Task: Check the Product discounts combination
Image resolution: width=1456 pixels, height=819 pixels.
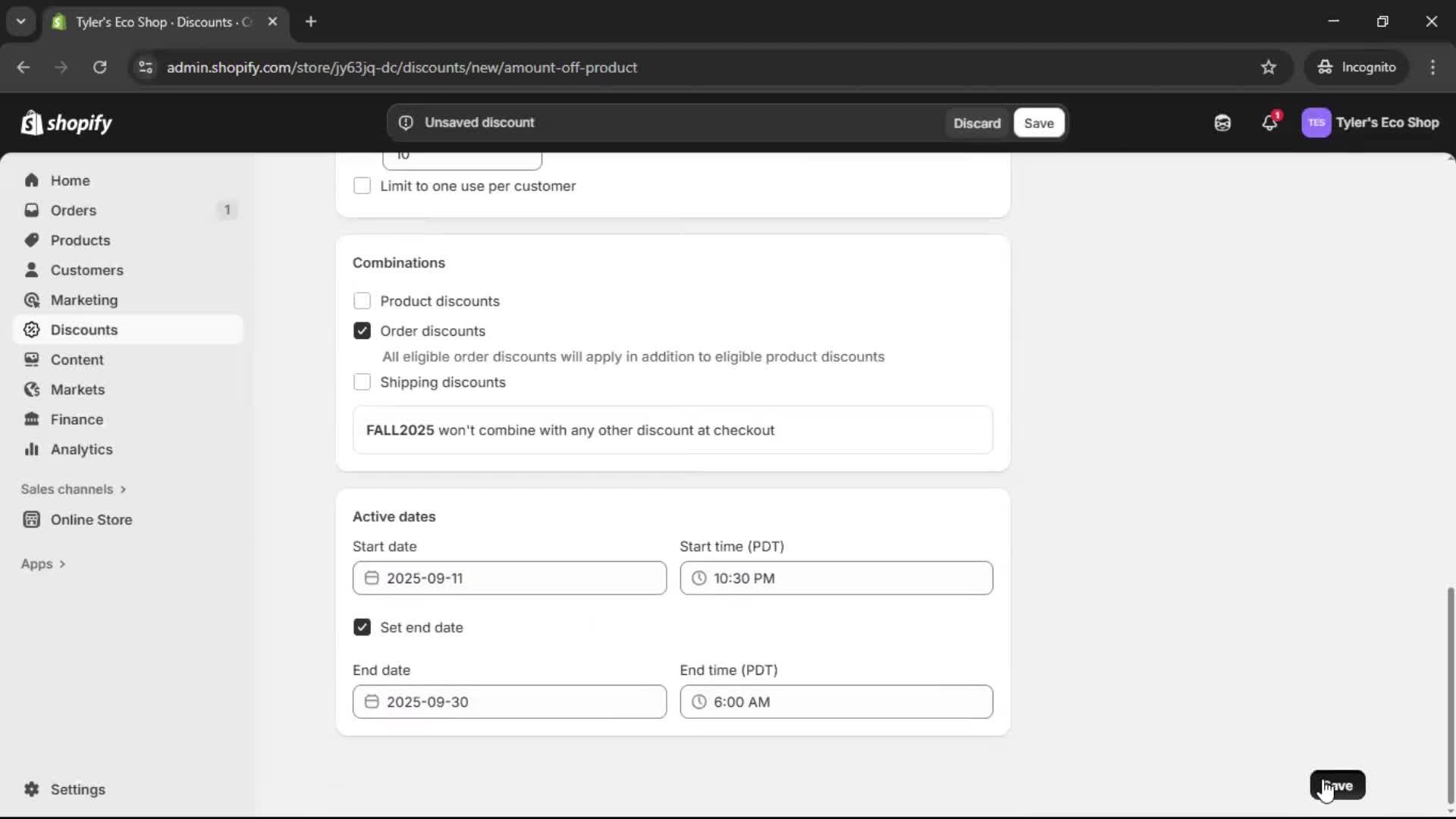Action: coord(362,301)
